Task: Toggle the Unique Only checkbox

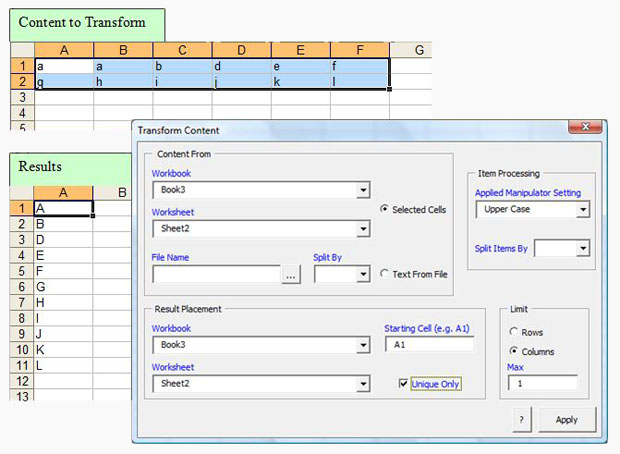Action: pyautogui.click(x=403, y=383)
